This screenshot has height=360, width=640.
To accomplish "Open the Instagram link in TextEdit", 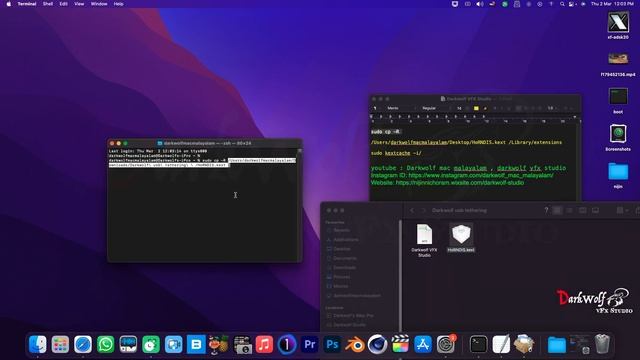I will click(x=481, y=175).
